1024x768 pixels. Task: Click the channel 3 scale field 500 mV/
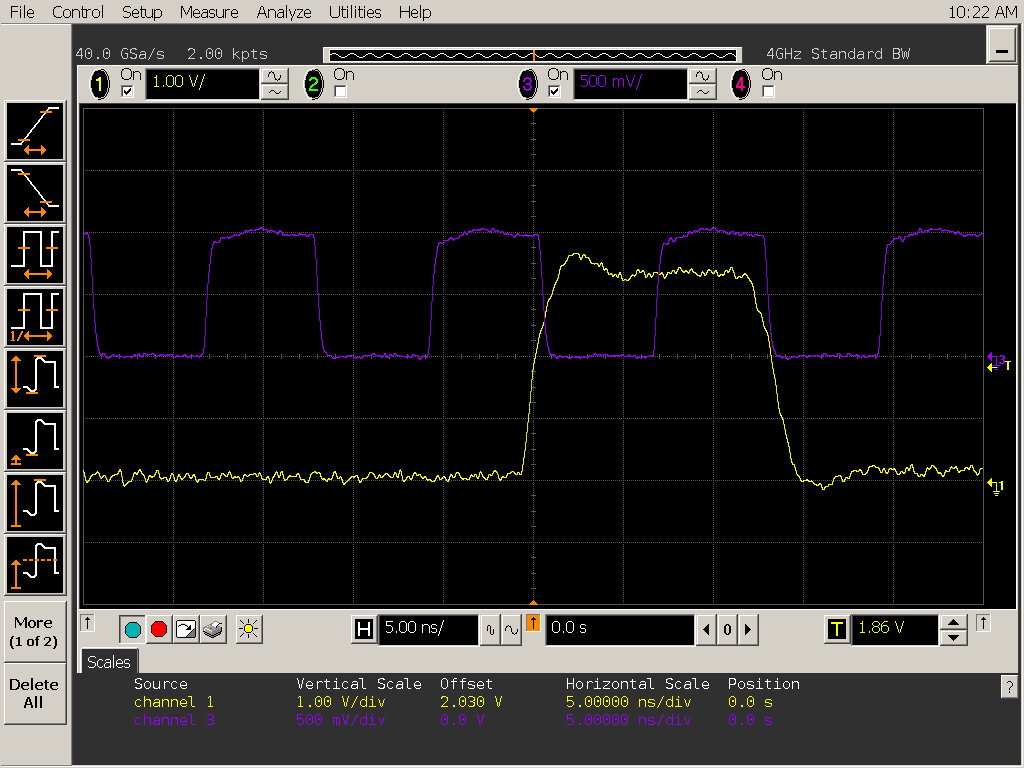point(630,84)
